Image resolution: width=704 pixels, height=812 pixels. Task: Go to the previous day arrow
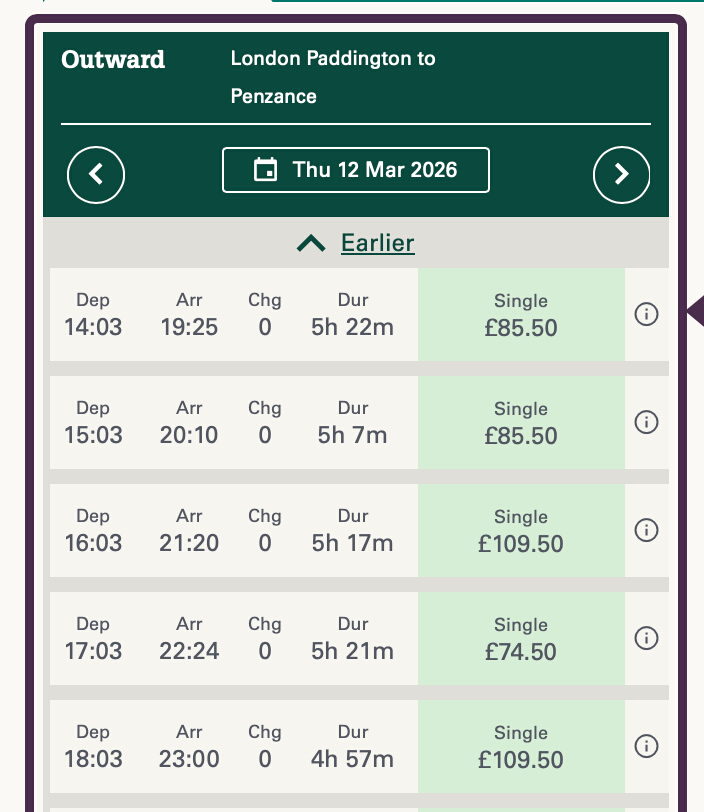point(96,174)
